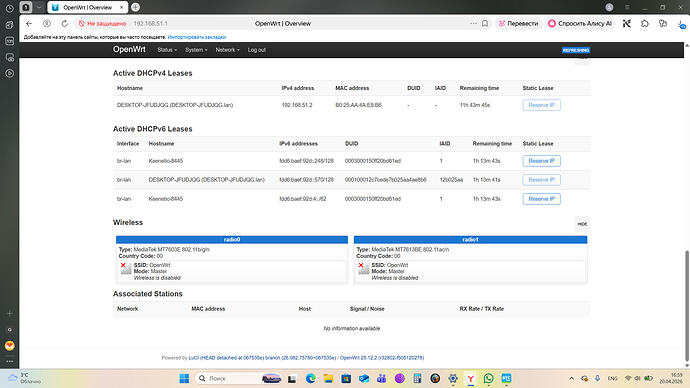Click Импортировать закладки link
Viewport: 690px width, 388px height.
197,37
